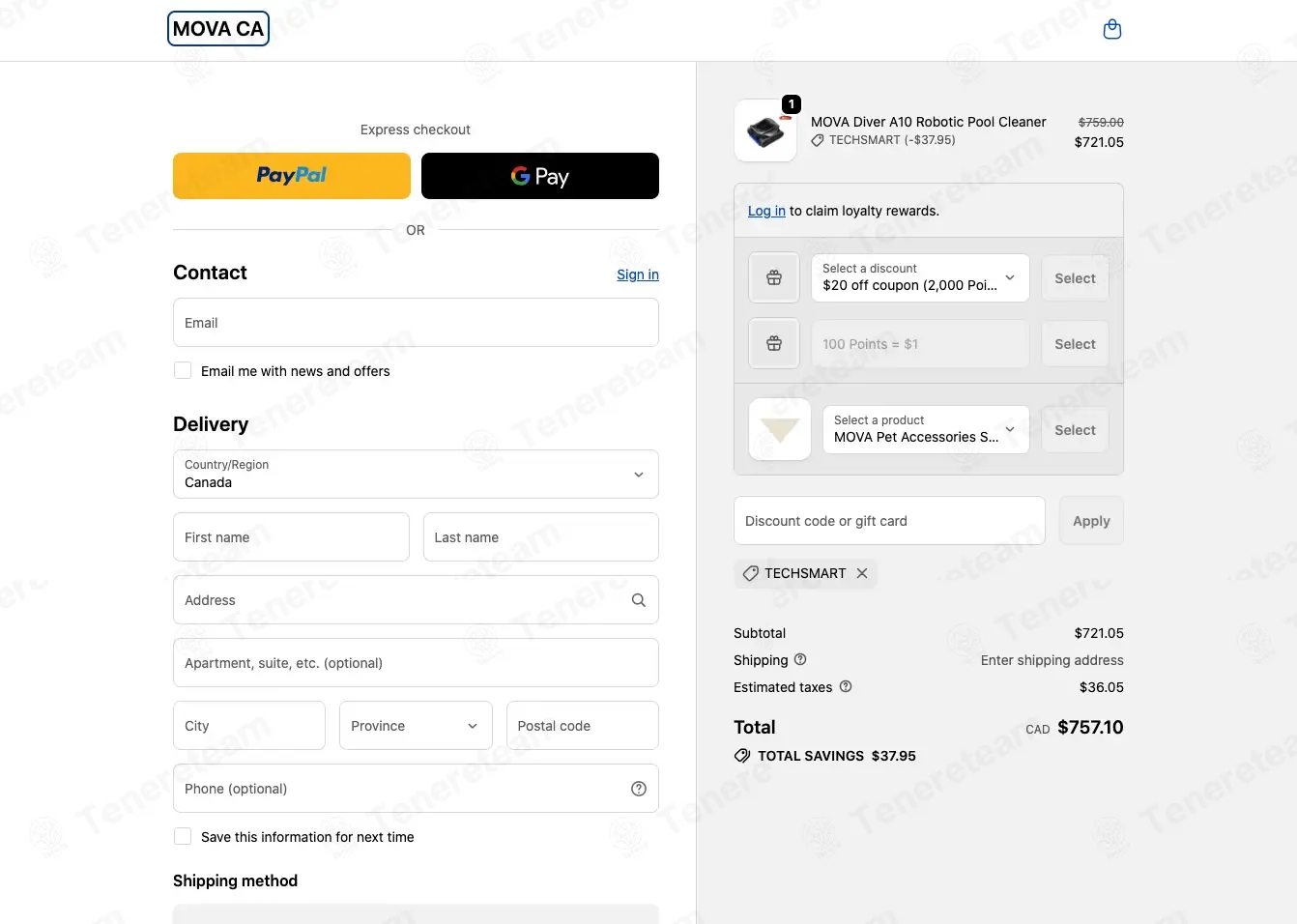Click the MOVA Diver A10 product name
The height and width of the screenshot is (924, 1297).
[928, 122]
